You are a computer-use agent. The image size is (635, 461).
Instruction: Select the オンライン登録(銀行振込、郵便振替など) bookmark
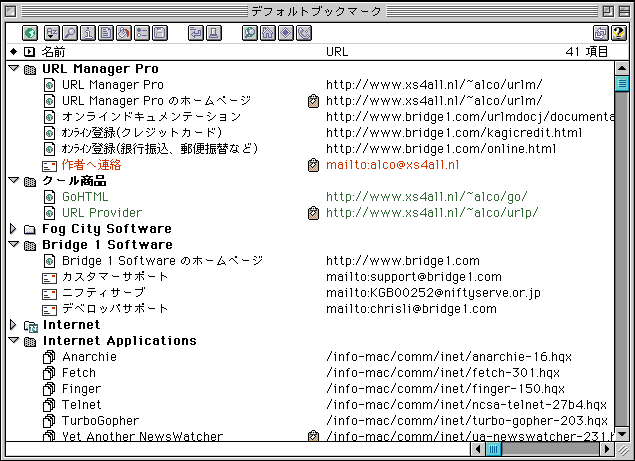(x=160, y=149)
